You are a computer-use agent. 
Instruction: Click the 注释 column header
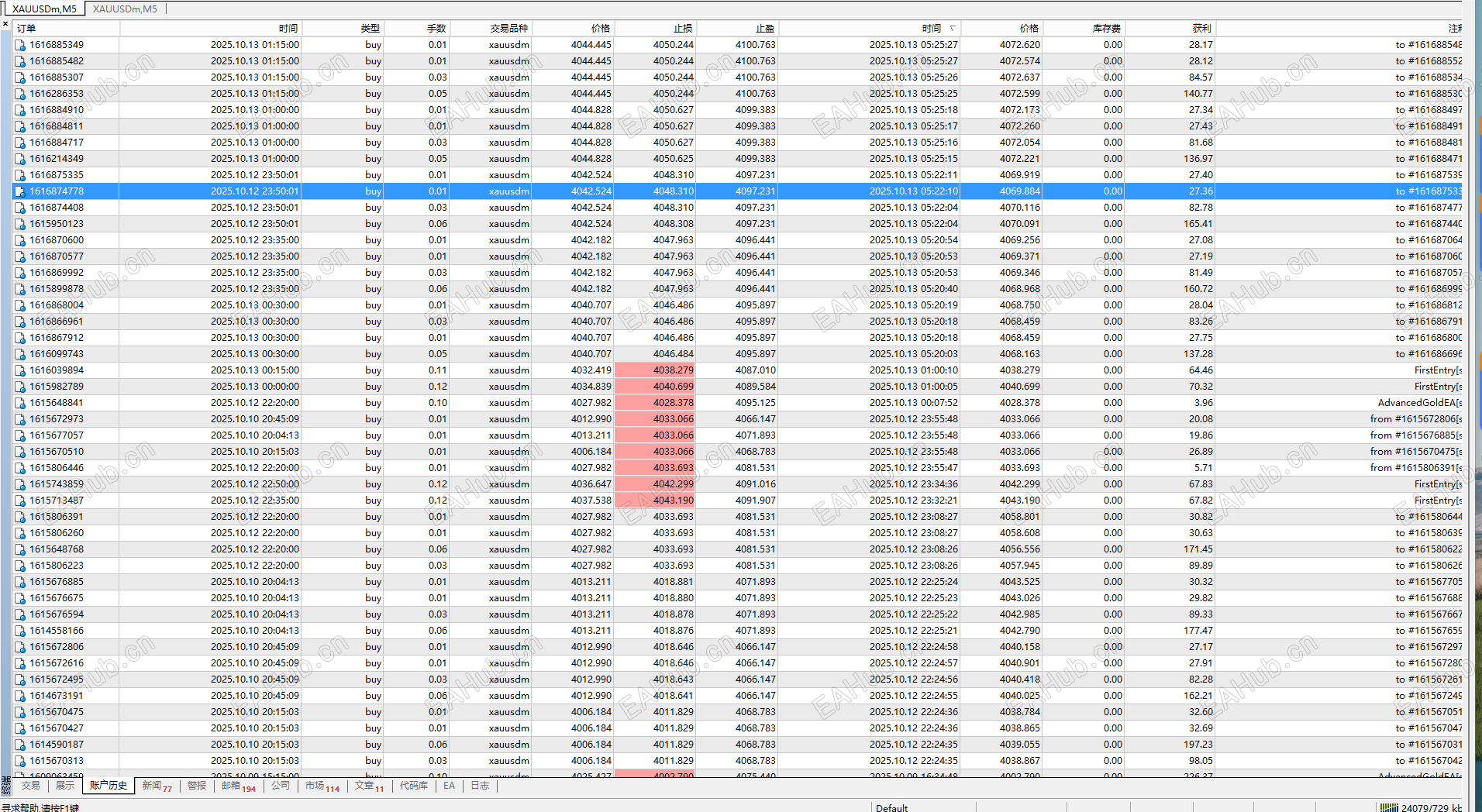pyautogui.click(x=1339, y=29)
